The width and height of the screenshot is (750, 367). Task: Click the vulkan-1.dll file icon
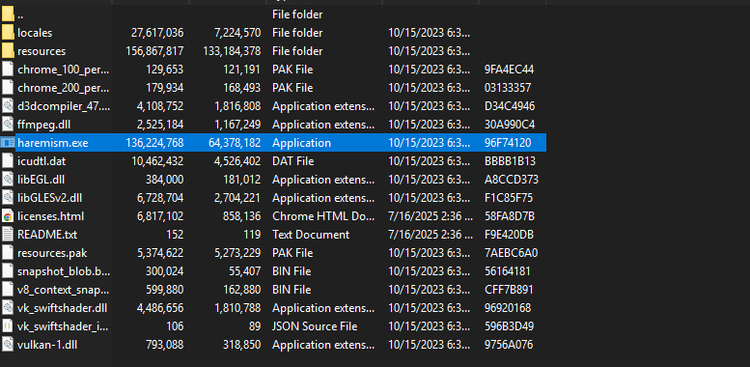8,345
